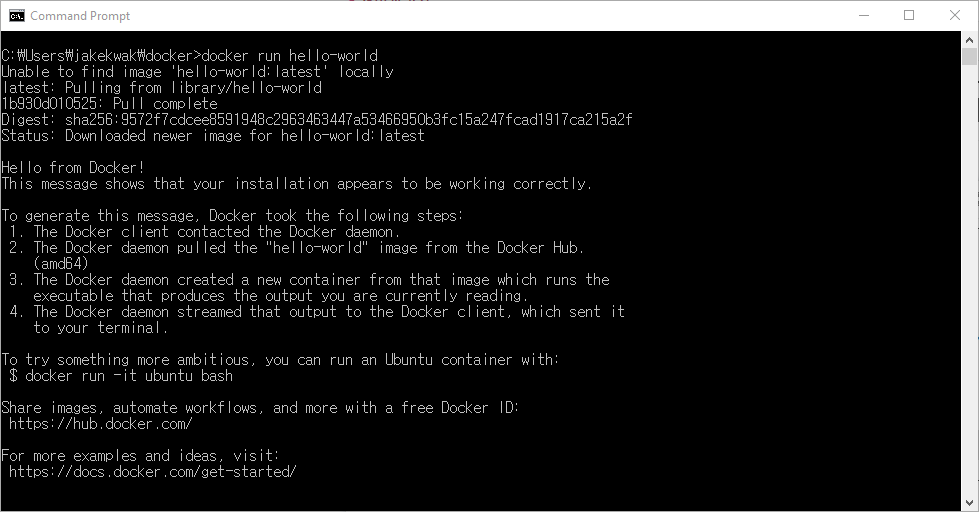
Task: Minimize the Command Prompt window
Action: (x=863, y=15)
